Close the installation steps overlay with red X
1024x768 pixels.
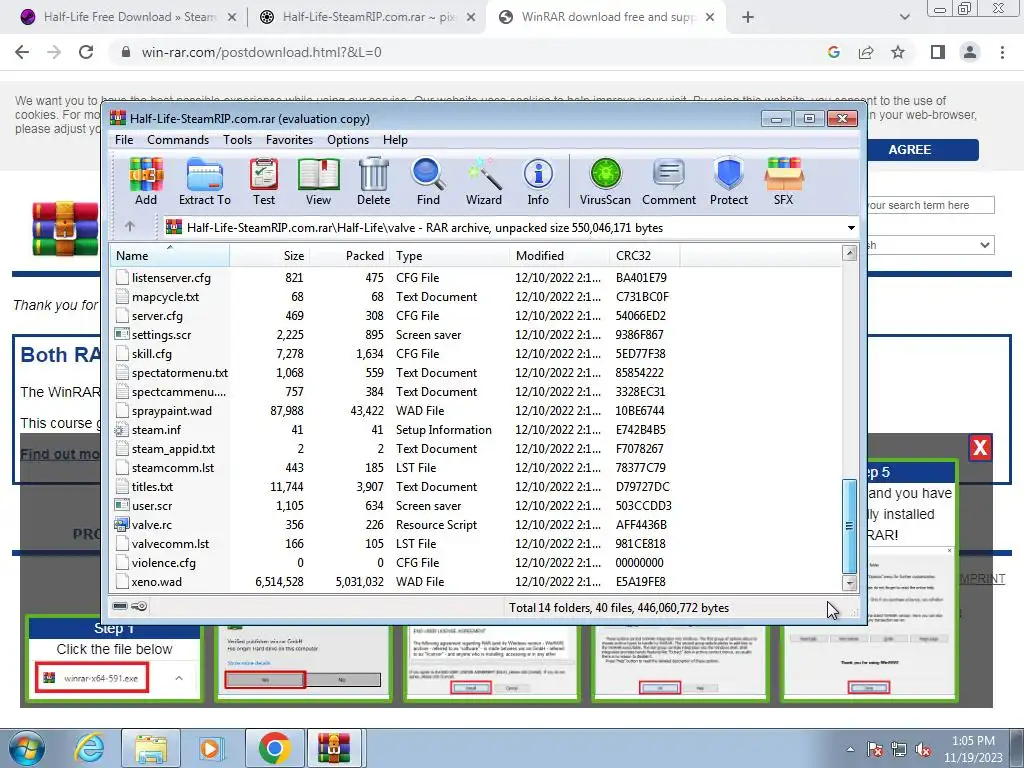[980, 447]
